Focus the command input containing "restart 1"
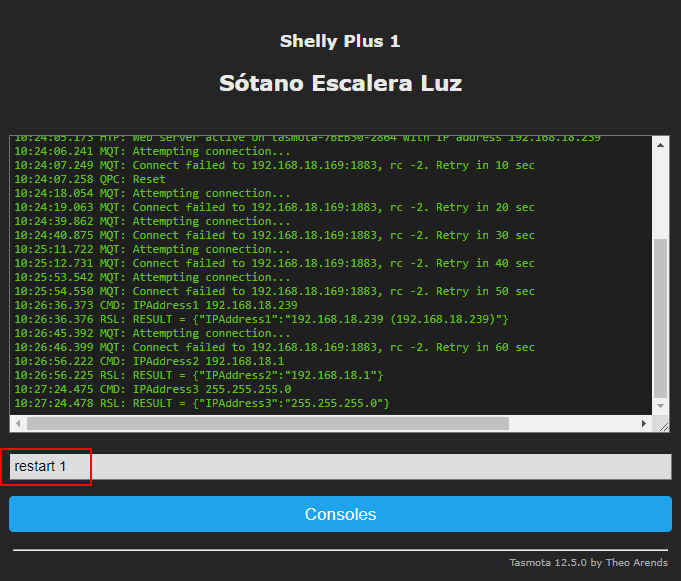Screen dimensions: 681x581 click(x=340, y=467)
